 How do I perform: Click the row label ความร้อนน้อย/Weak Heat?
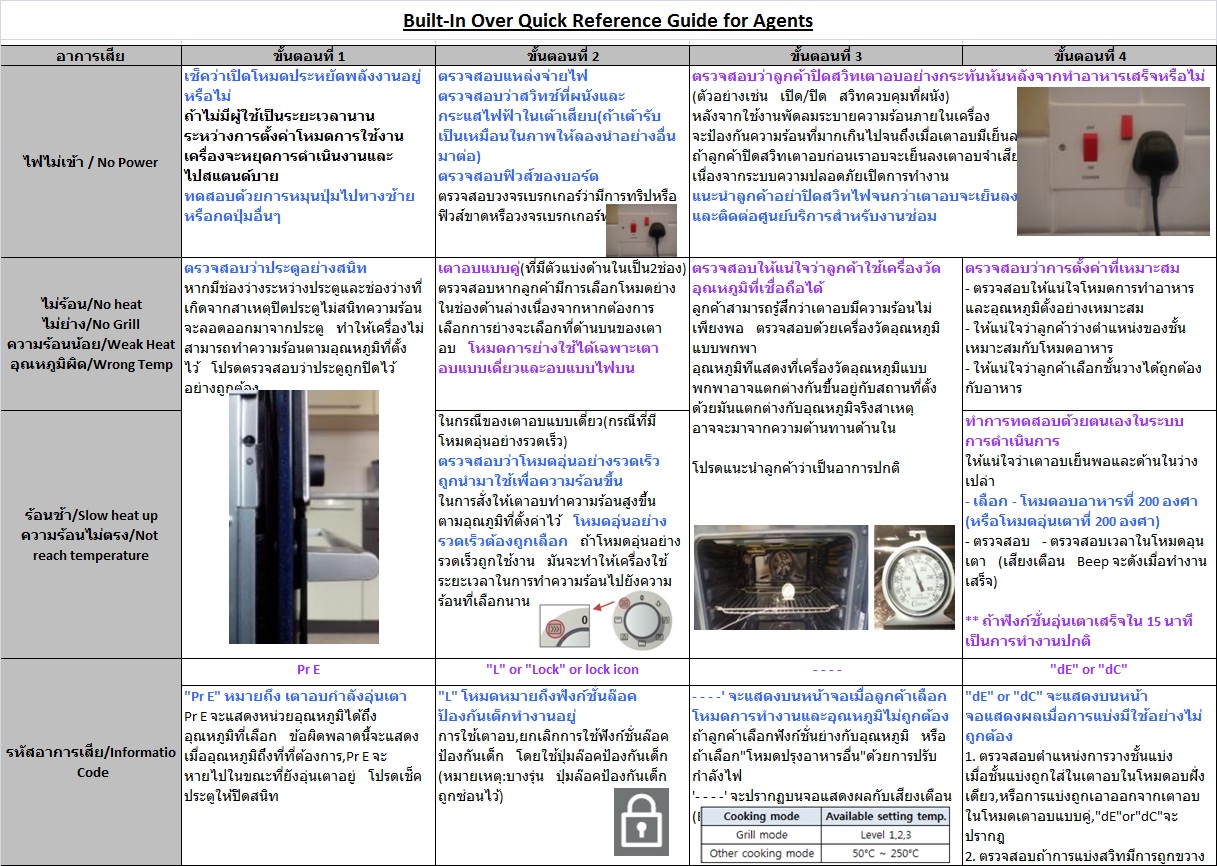click(91, 344)
